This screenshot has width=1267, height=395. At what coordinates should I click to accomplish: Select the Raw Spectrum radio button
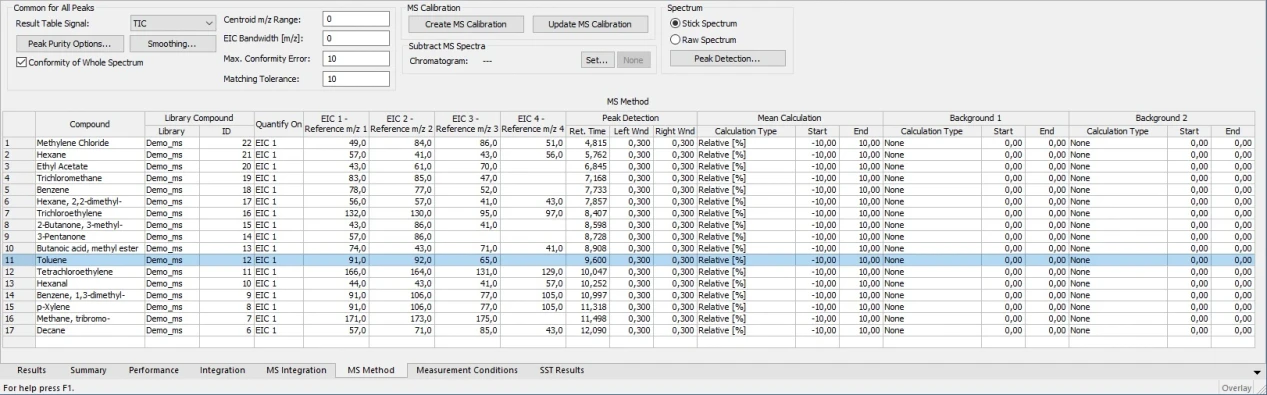click(x=676, y=40)
